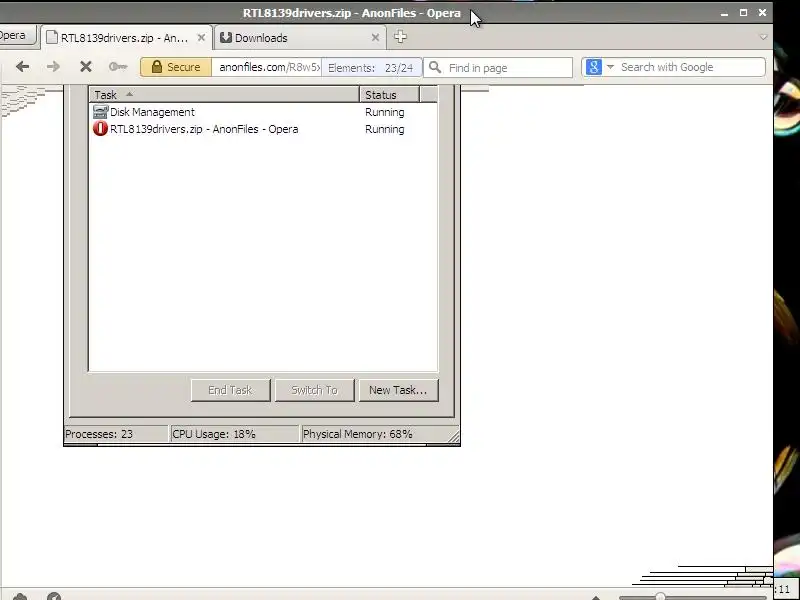Select the Disk Management task row

coord(263,112)
